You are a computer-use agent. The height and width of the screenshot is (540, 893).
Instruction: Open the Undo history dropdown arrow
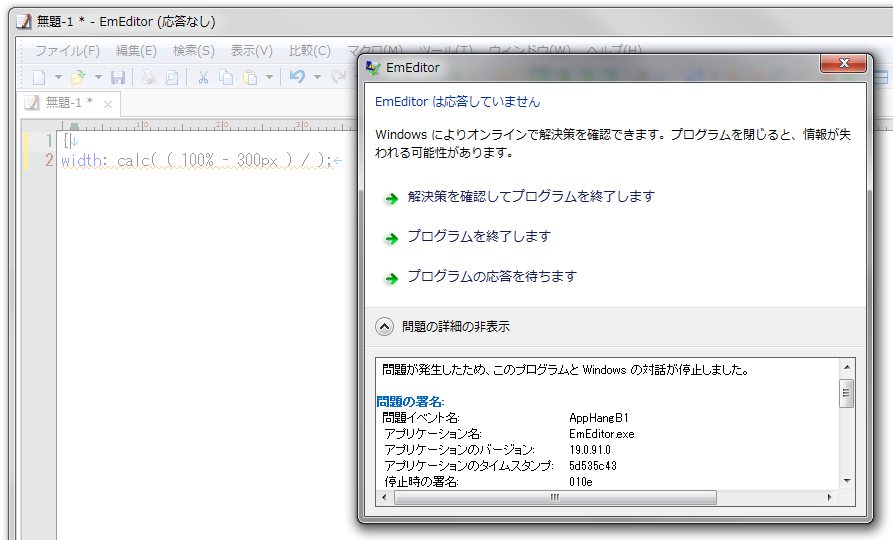317,77
